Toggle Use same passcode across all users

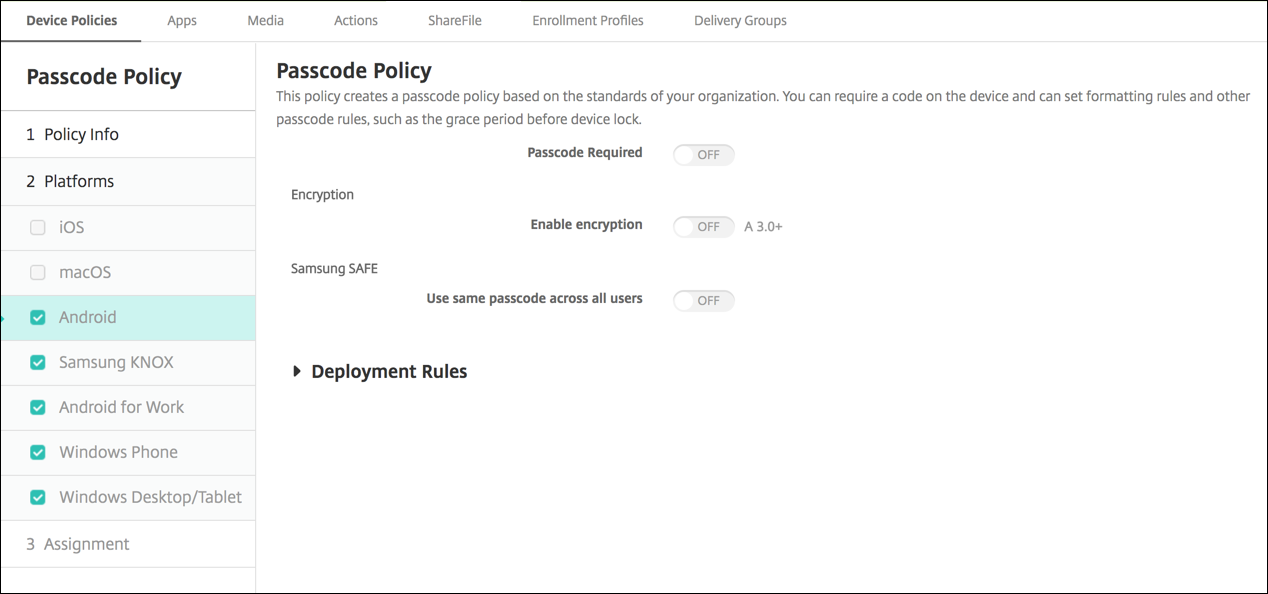(x=703, y=301)
